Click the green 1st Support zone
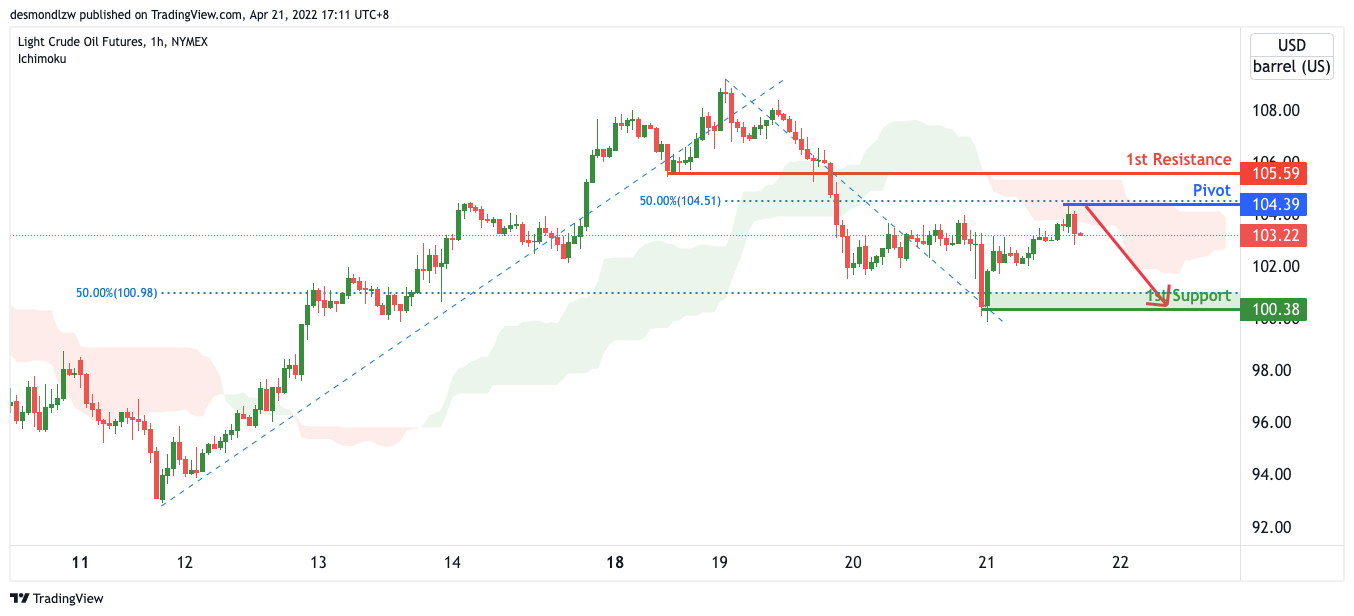The width and height of the screenshot is (1354, 616). [1110, 301]
